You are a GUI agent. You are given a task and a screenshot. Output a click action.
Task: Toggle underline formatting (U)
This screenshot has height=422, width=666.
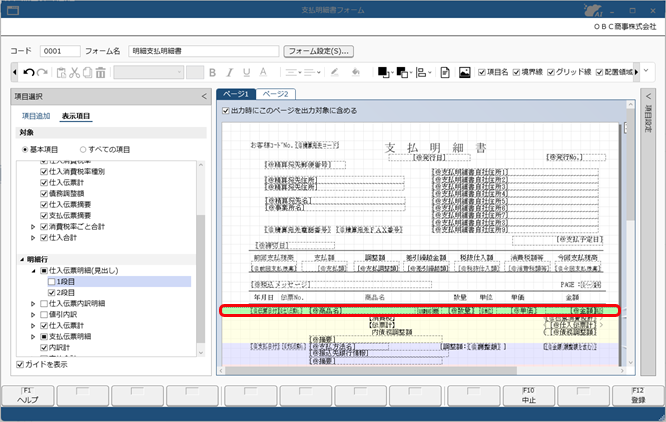click(x=246, y=73)
